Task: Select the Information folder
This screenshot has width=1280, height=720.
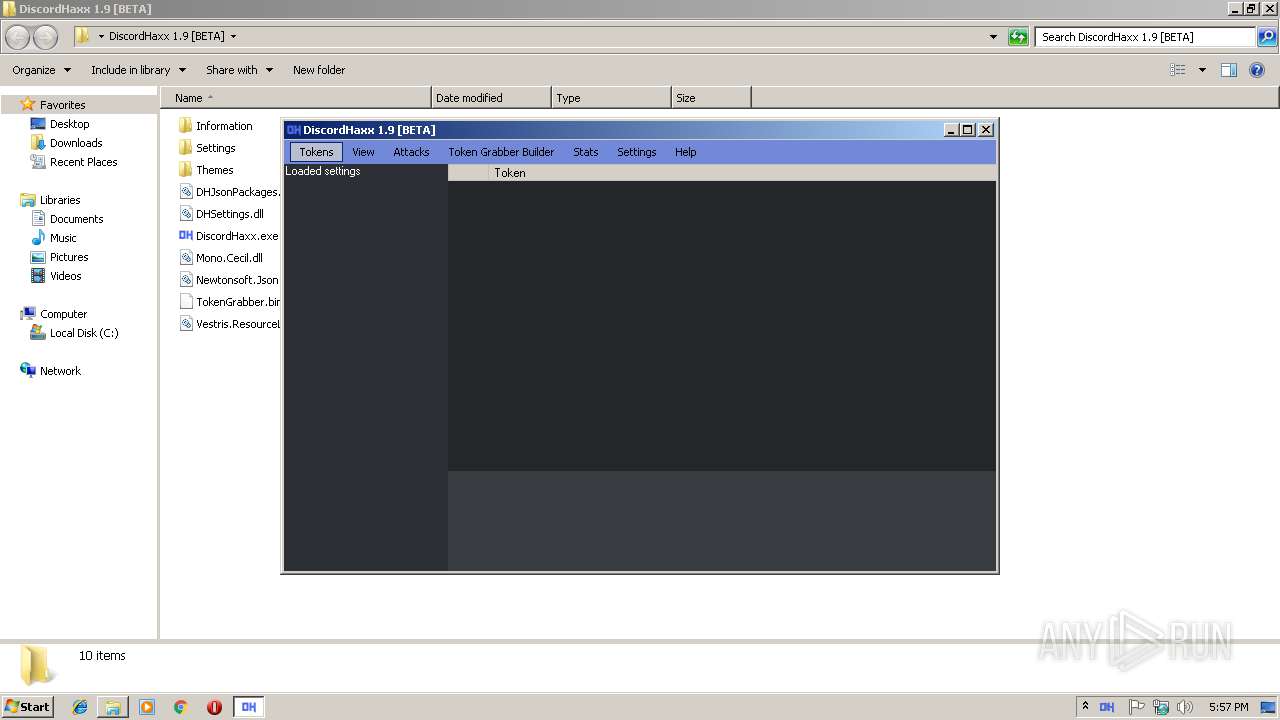Action: [x=216, y=126]
